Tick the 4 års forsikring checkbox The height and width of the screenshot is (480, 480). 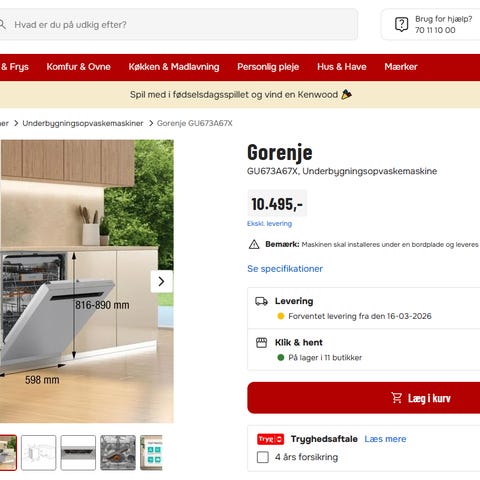click(263, 457)
